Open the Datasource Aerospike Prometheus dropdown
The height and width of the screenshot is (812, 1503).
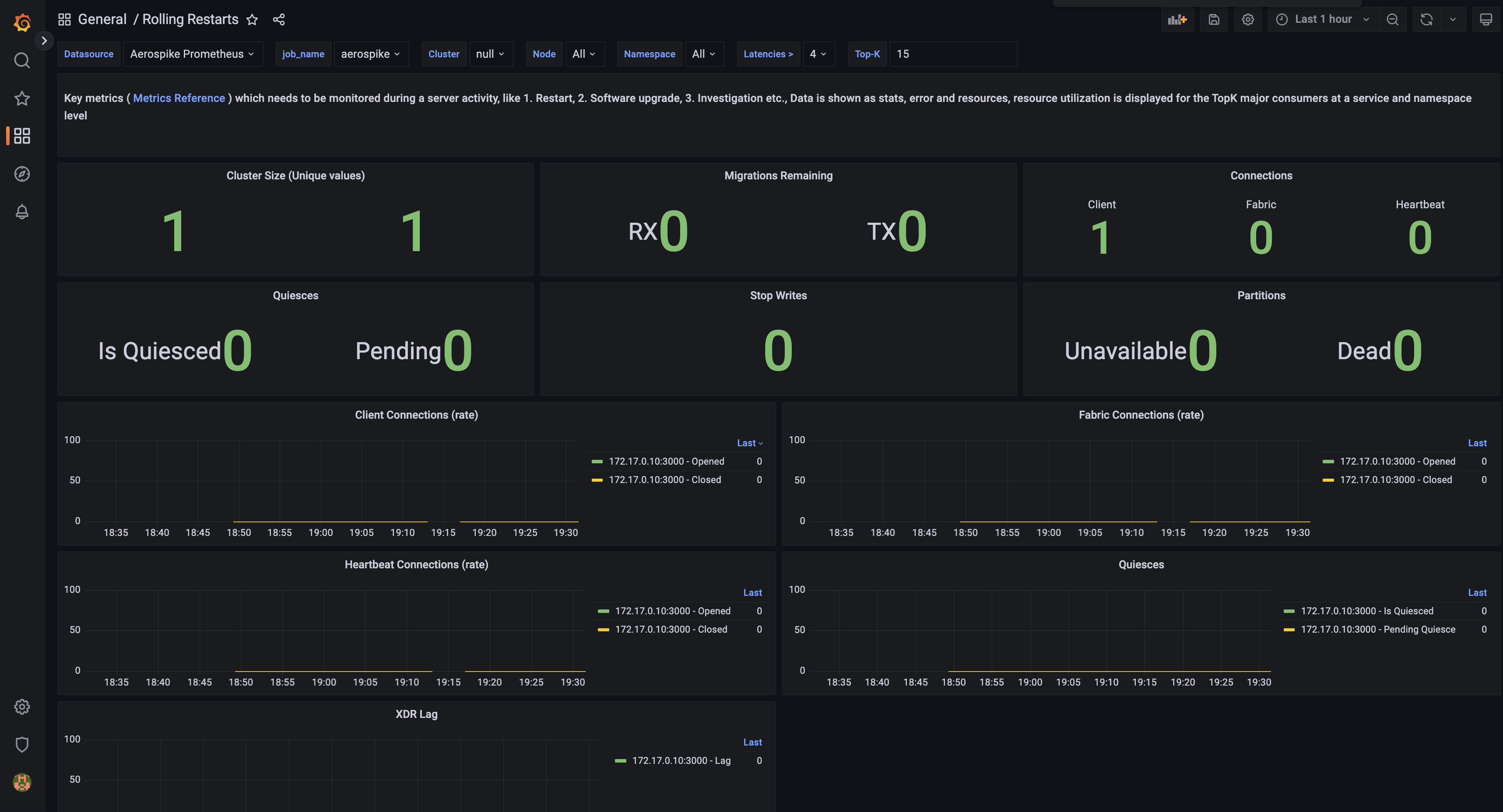192,54
